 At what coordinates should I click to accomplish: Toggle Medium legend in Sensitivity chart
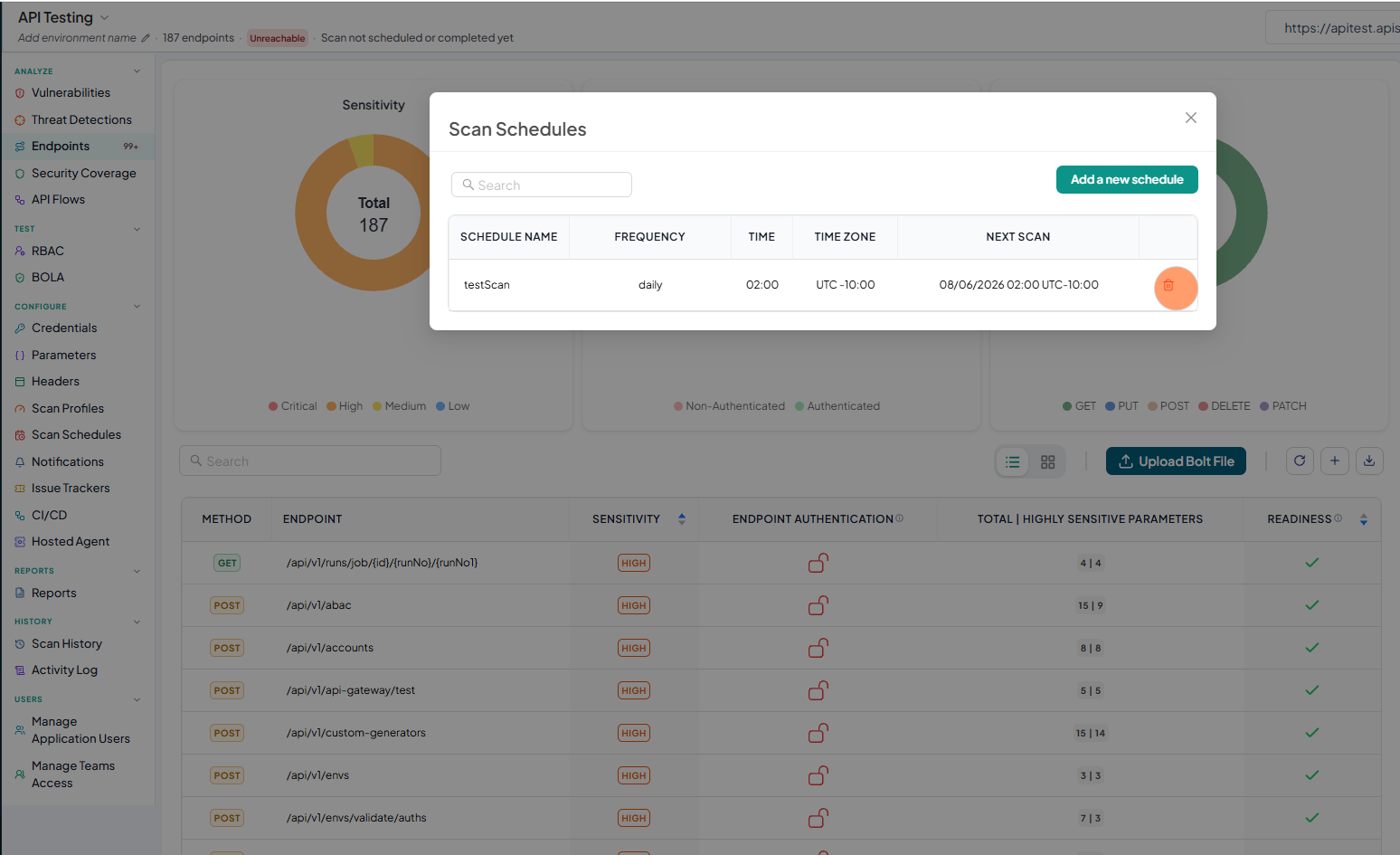[399, 406]
